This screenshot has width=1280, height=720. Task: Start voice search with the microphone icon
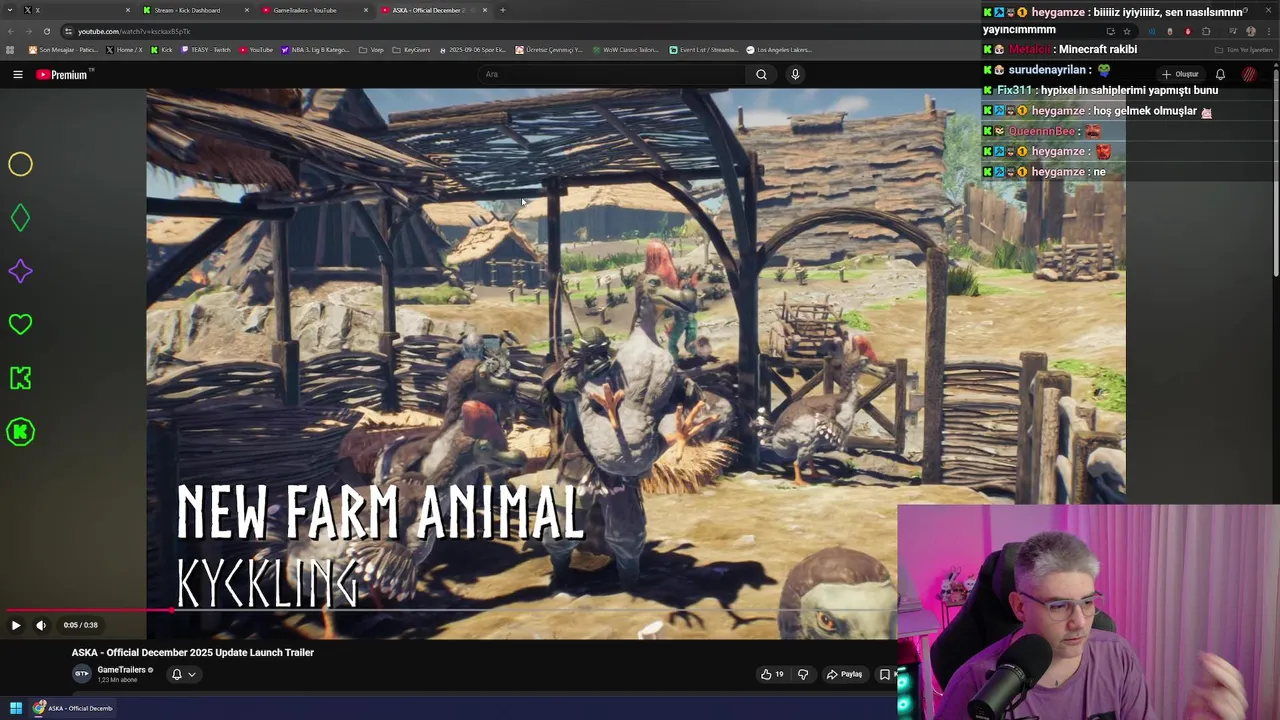point(795,74)
